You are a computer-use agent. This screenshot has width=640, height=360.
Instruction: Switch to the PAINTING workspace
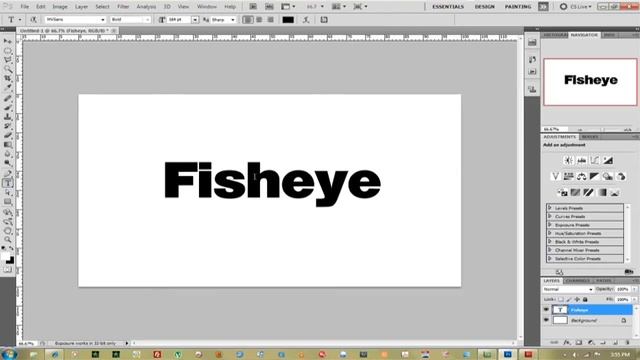pyautogui.click(x=518, y=7)
